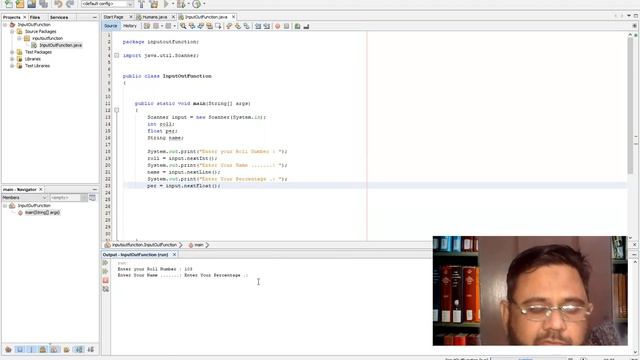Run the project with the green play icon

tap(166, 4)
